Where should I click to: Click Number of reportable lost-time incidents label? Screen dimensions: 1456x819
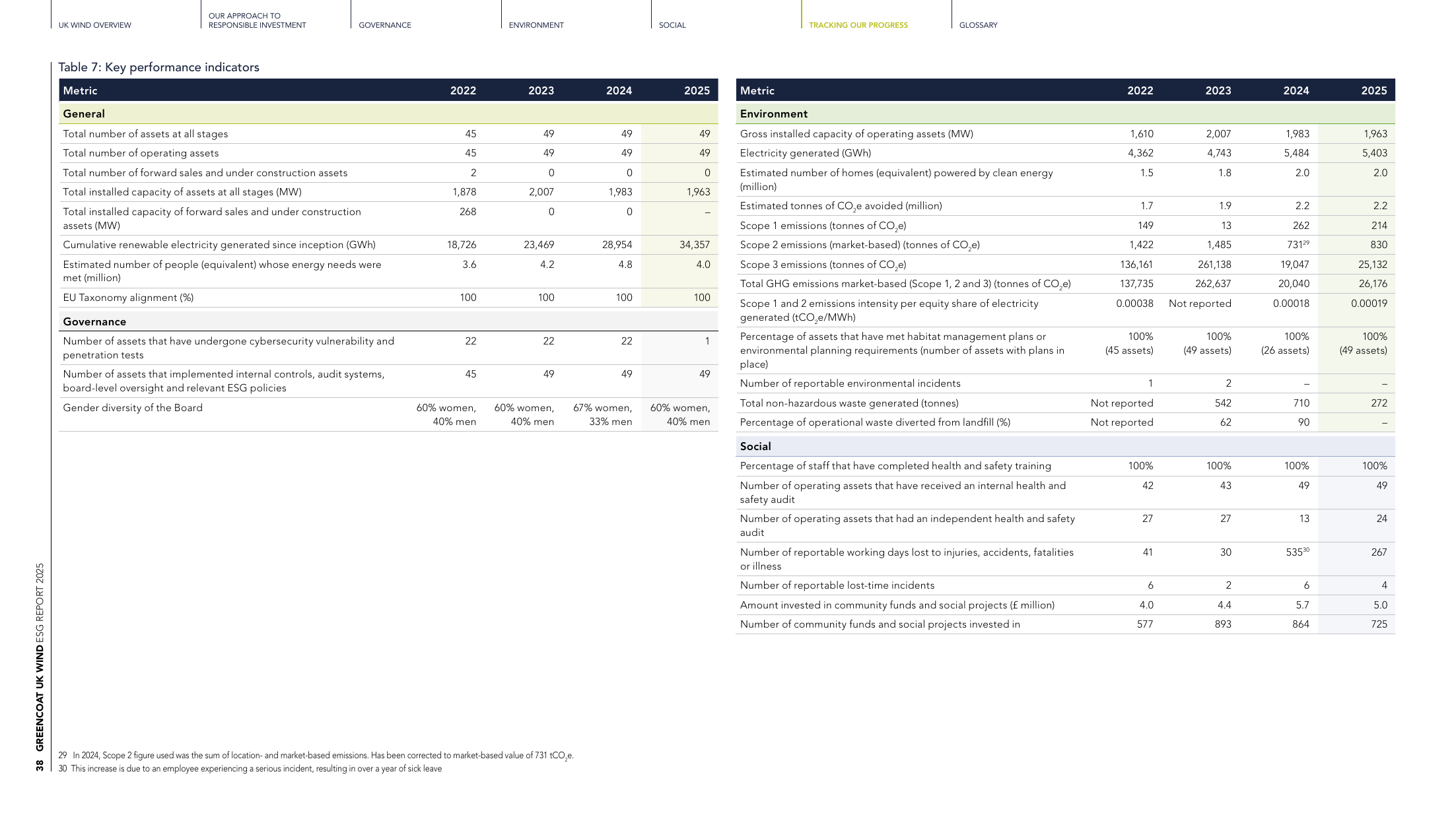pyautogui.click(x=837, y=585)
